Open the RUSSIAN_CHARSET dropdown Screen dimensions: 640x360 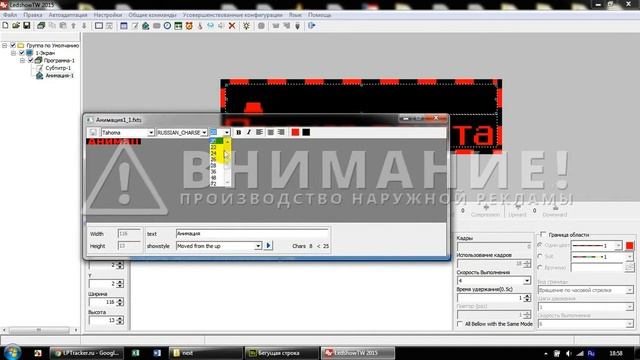tap(204, 133)
